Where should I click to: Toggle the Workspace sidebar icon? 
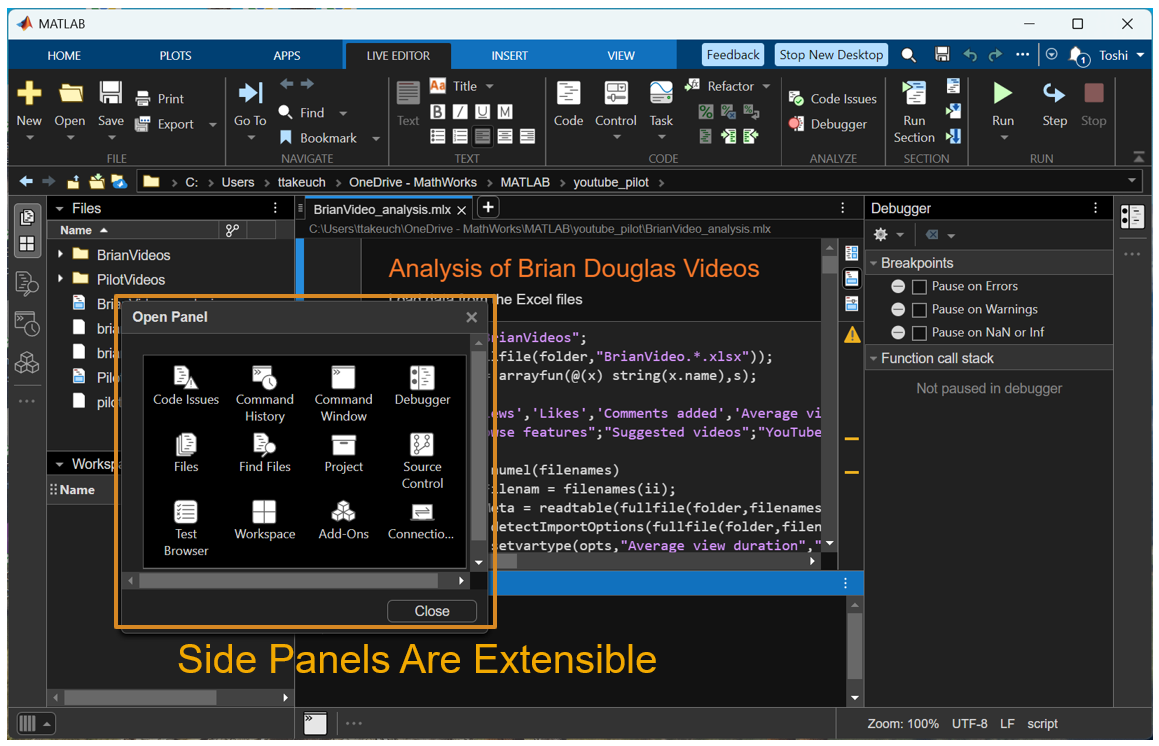[27, 244]
